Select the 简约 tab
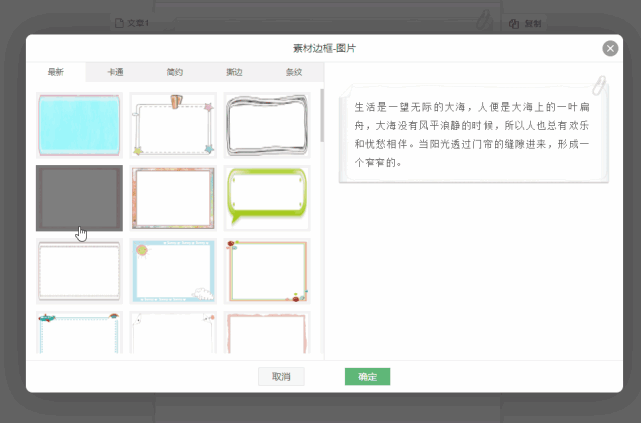The width and height of the screenshot is (641, 423). [x=175, y=72]
